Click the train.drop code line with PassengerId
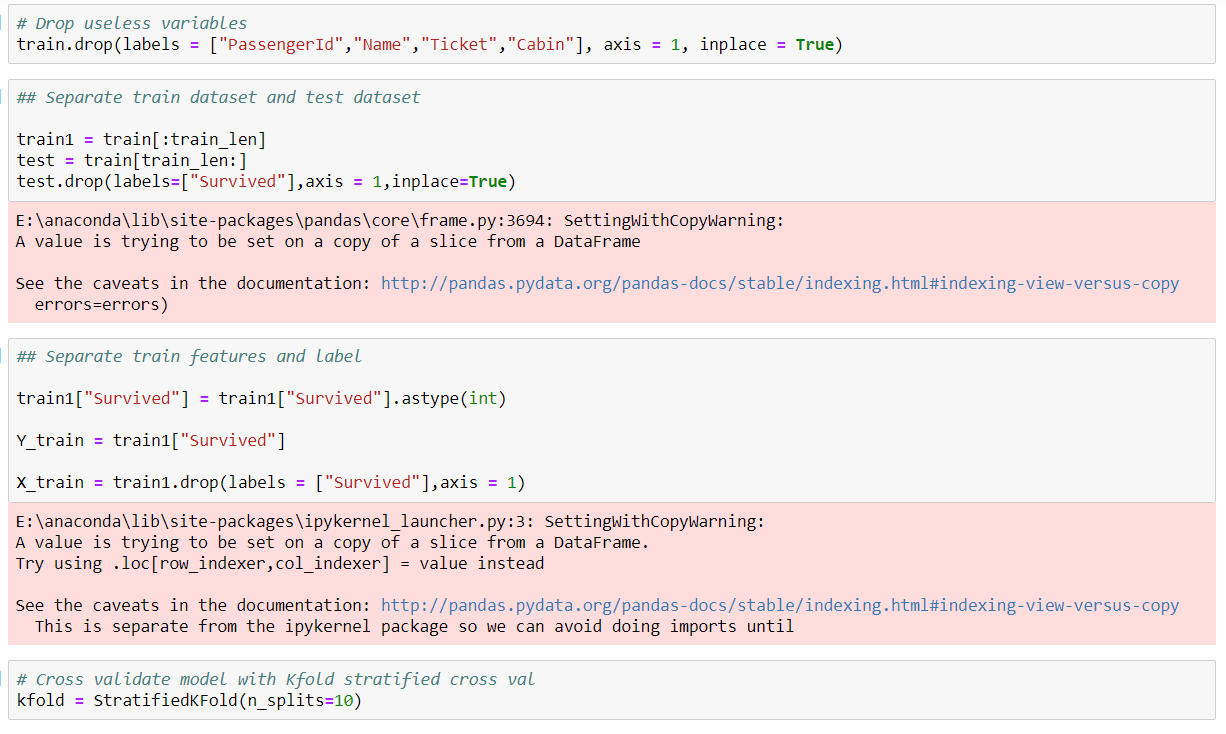The width and height of the screenshot is (1226, 734). point(430,44)
